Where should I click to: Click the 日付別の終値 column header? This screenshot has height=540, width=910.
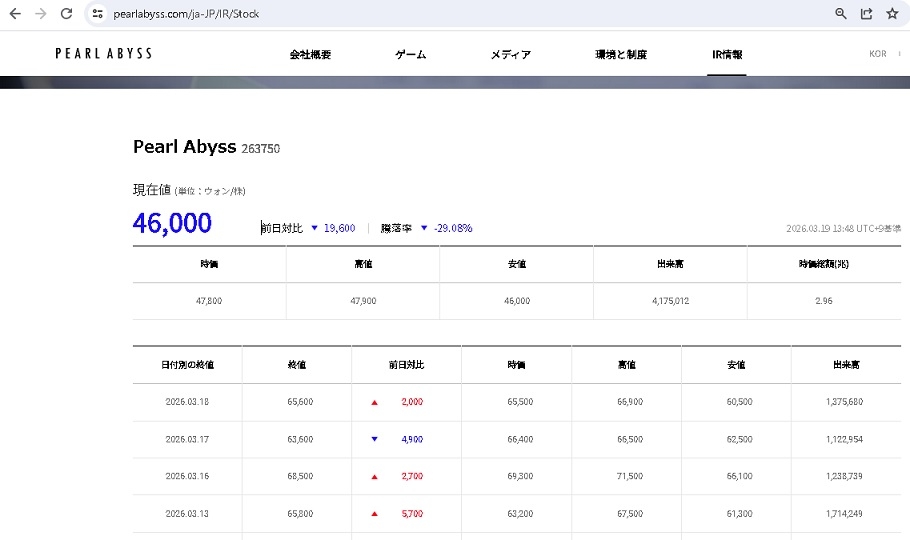click(187, 365)
